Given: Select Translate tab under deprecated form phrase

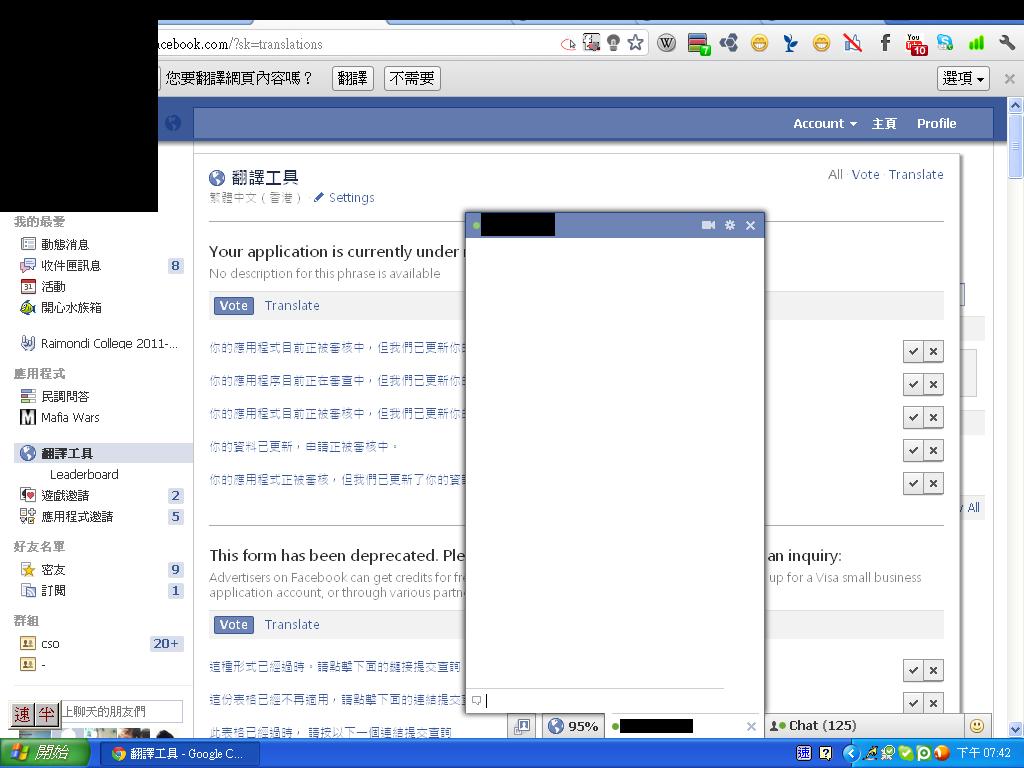Looking at the screenshot, I should tap(292, 624).
